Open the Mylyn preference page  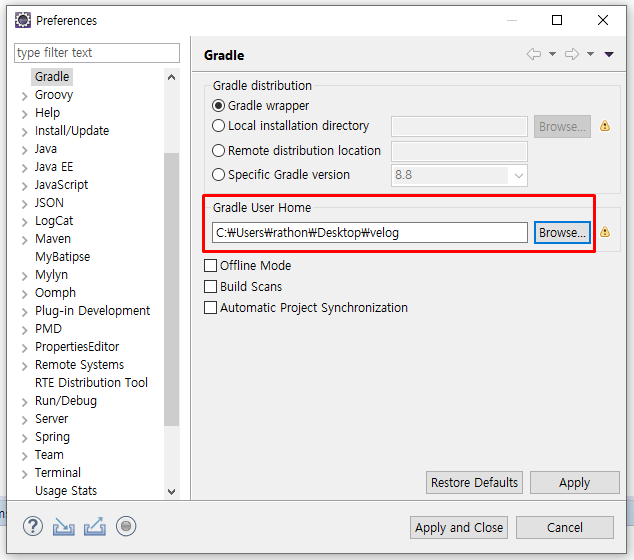point(51,275)
